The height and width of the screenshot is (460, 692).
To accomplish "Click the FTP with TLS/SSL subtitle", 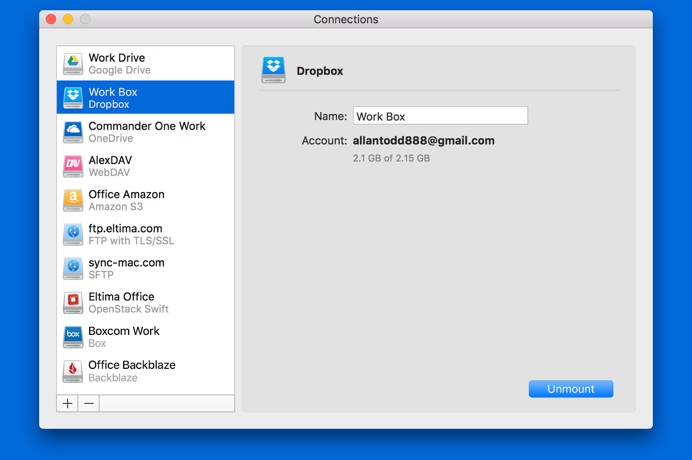I will (x=131, y=241).
